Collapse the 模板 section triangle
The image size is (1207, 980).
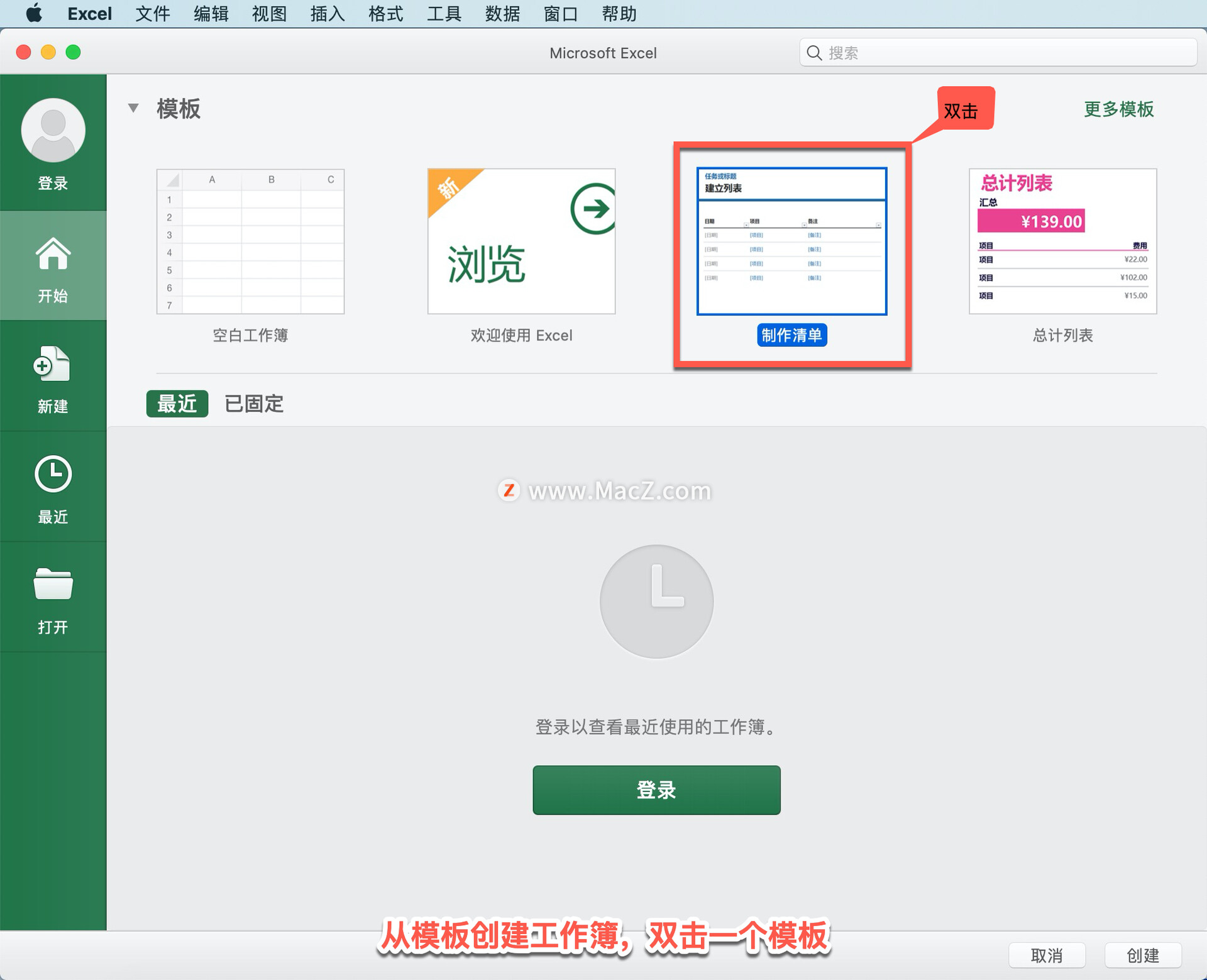[133, 108]
